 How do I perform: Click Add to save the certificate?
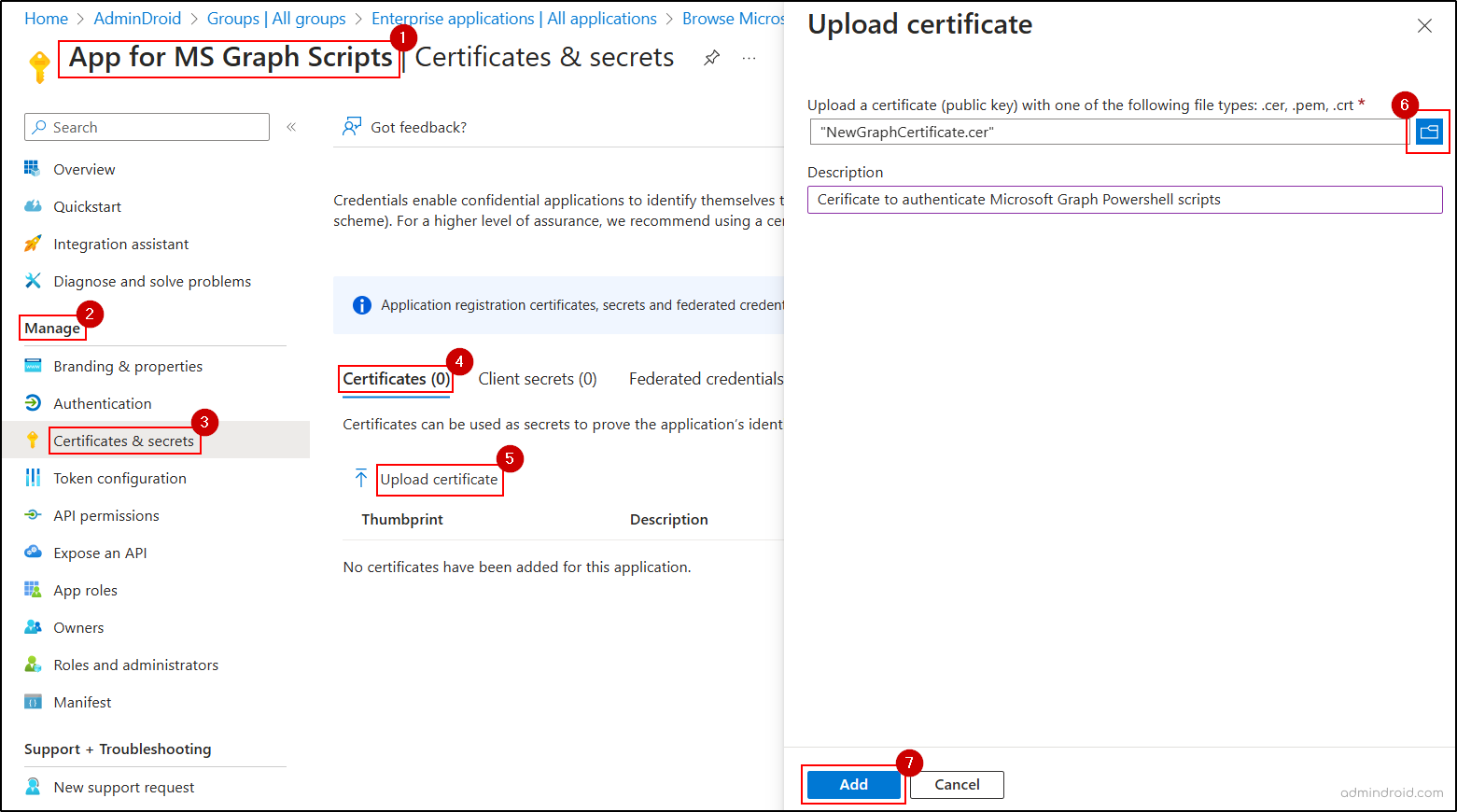(x=852, y=785)
